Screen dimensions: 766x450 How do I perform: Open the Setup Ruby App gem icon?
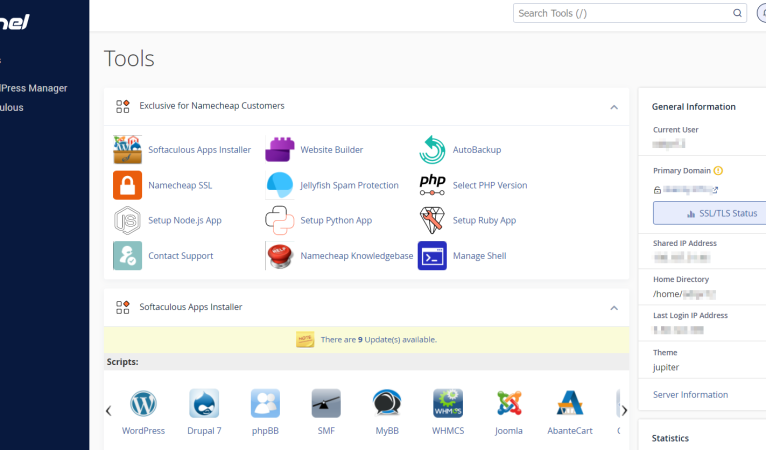coord(432,220)
